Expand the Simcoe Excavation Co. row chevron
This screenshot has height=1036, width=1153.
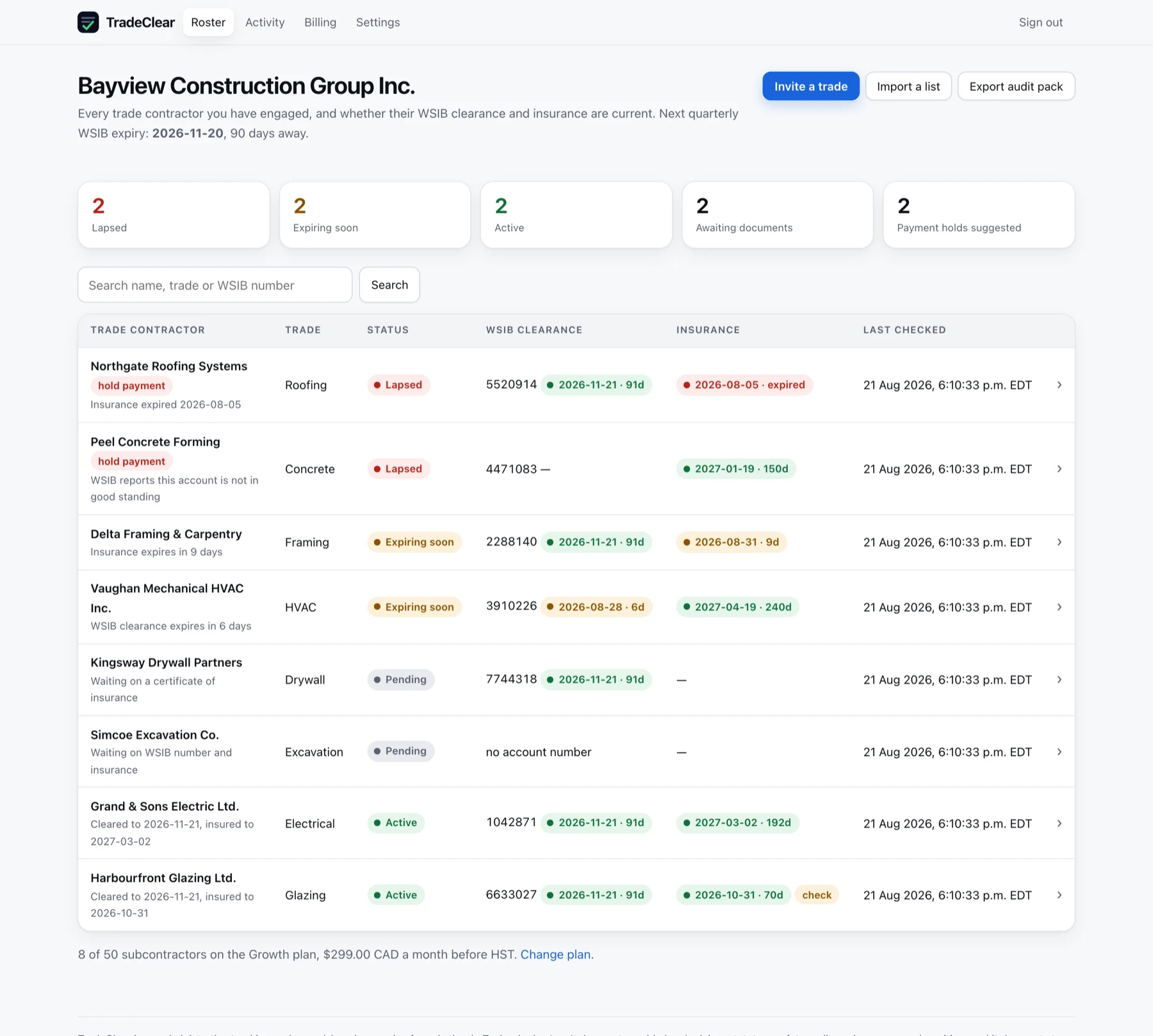[1059, 752]
